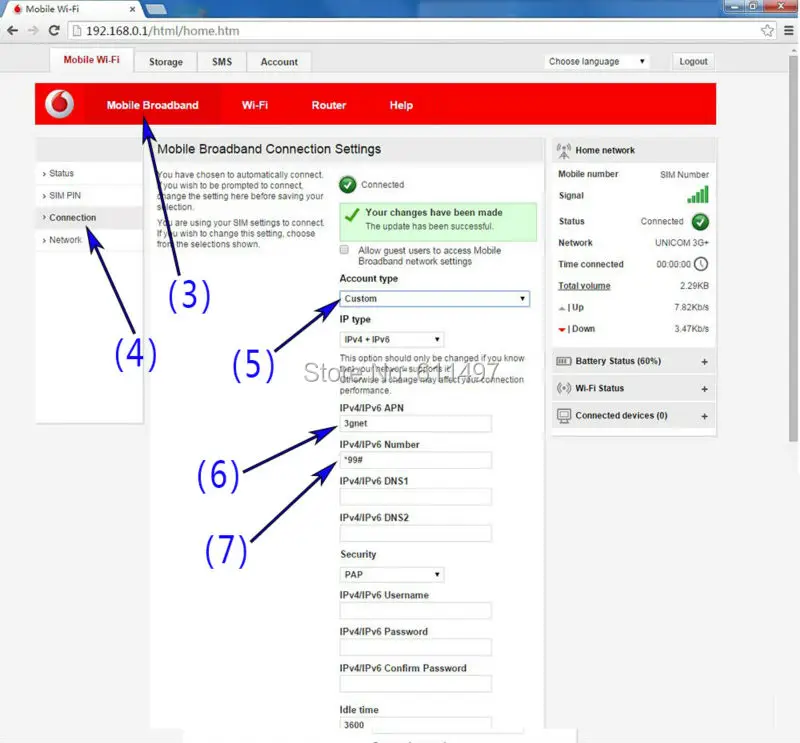Screen dimensions: 800x743
Task: Click the IPv4/IPv6 DNS2 input field
Action: coord(415,533)
